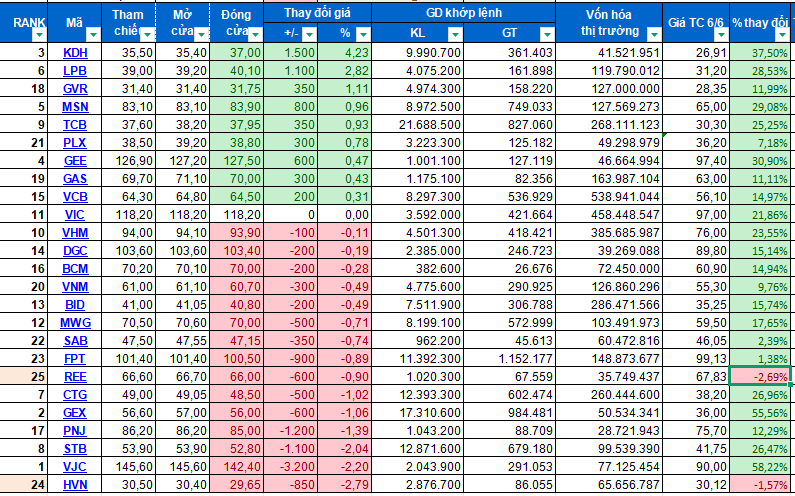
Task: Open the Mã column filter dropdown
Action: 93,35
